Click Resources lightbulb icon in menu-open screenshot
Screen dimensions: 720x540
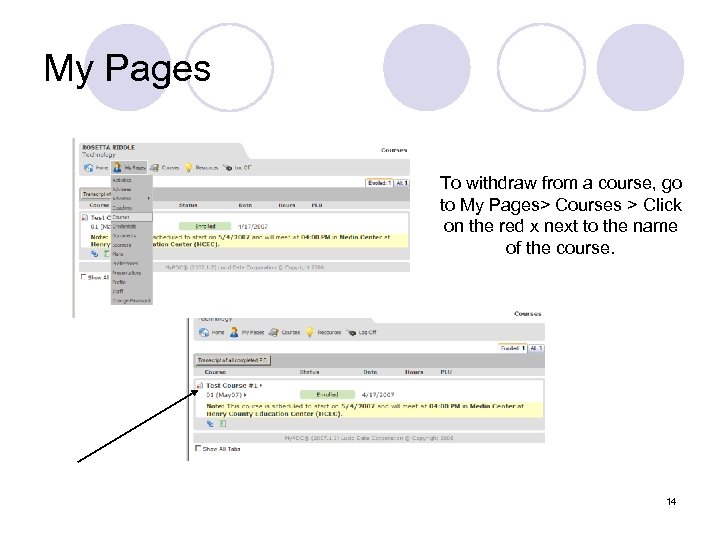[x=188, y=168]
